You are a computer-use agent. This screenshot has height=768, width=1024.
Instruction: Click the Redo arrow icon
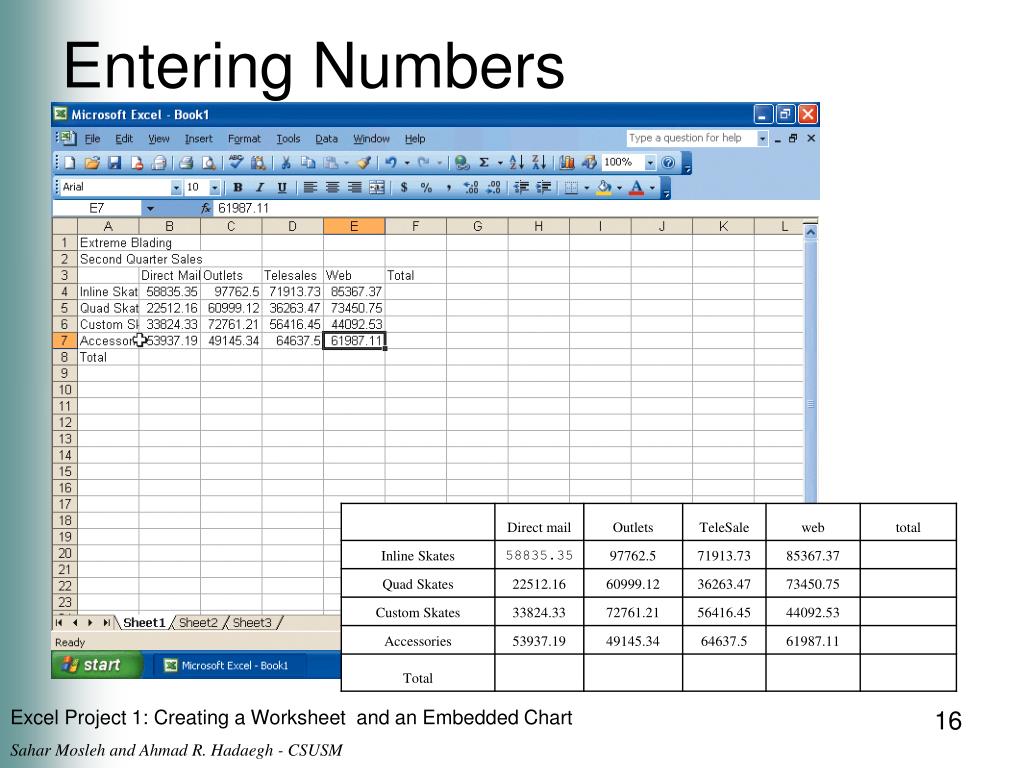(x=424, y=163)
